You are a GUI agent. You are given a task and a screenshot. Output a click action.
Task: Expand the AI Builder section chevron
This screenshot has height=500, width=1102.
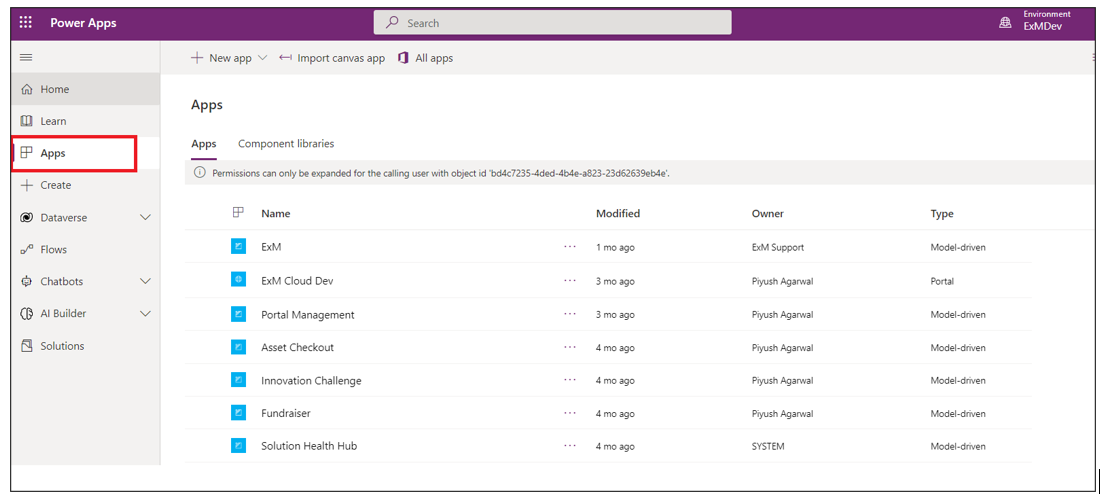pos(145,314)
